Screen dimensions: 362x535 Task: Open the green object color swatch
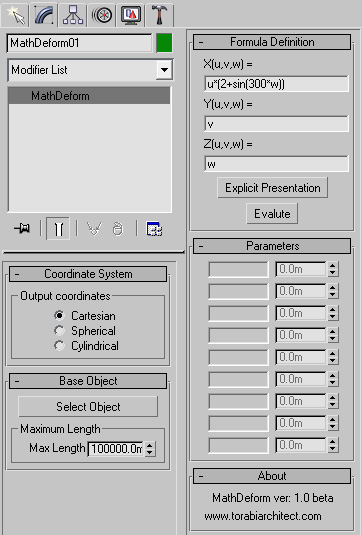164,43
